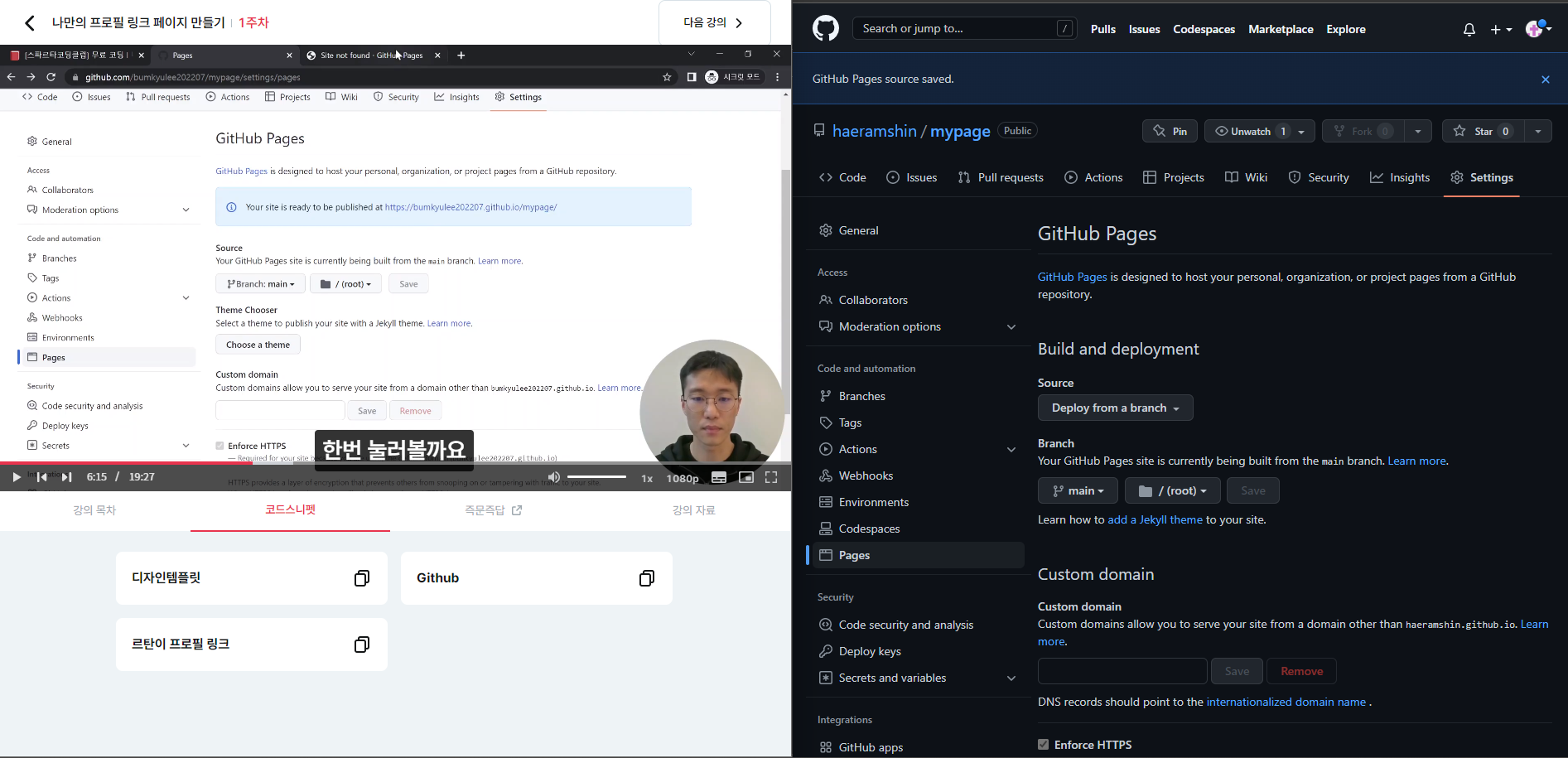Open the haeramshin owner link
The image size is (1568, 758).
874,131
